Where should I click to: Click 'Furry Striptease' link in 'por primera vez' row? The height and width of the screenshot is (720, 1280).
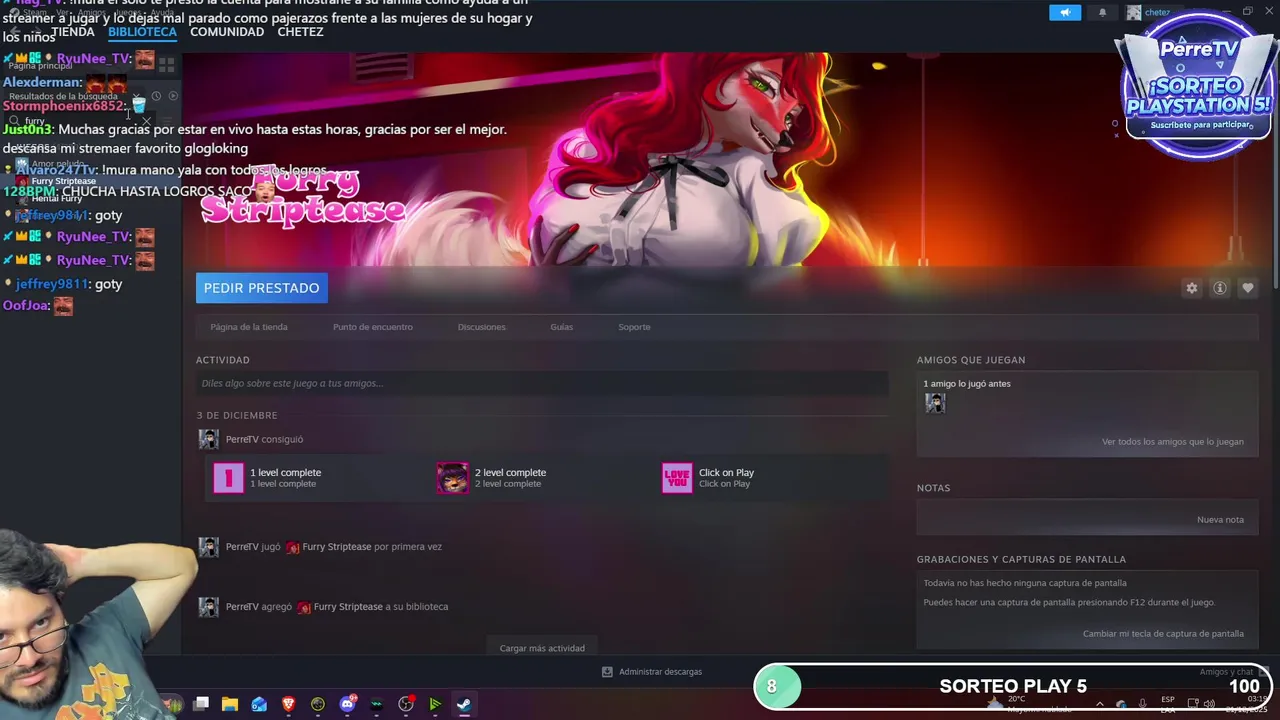pyautogui.click(x=335, y=547)
